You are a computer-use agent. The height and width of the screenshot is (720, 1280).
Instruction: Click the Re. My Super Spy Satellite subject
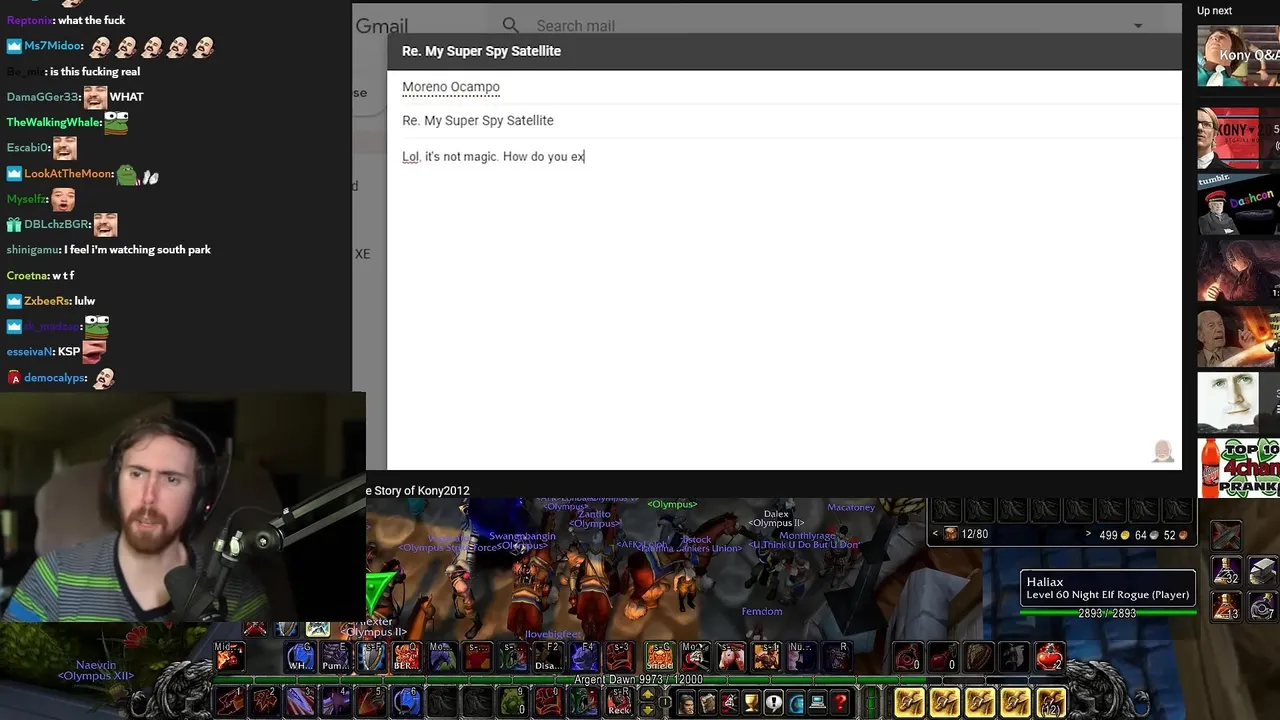784,120
